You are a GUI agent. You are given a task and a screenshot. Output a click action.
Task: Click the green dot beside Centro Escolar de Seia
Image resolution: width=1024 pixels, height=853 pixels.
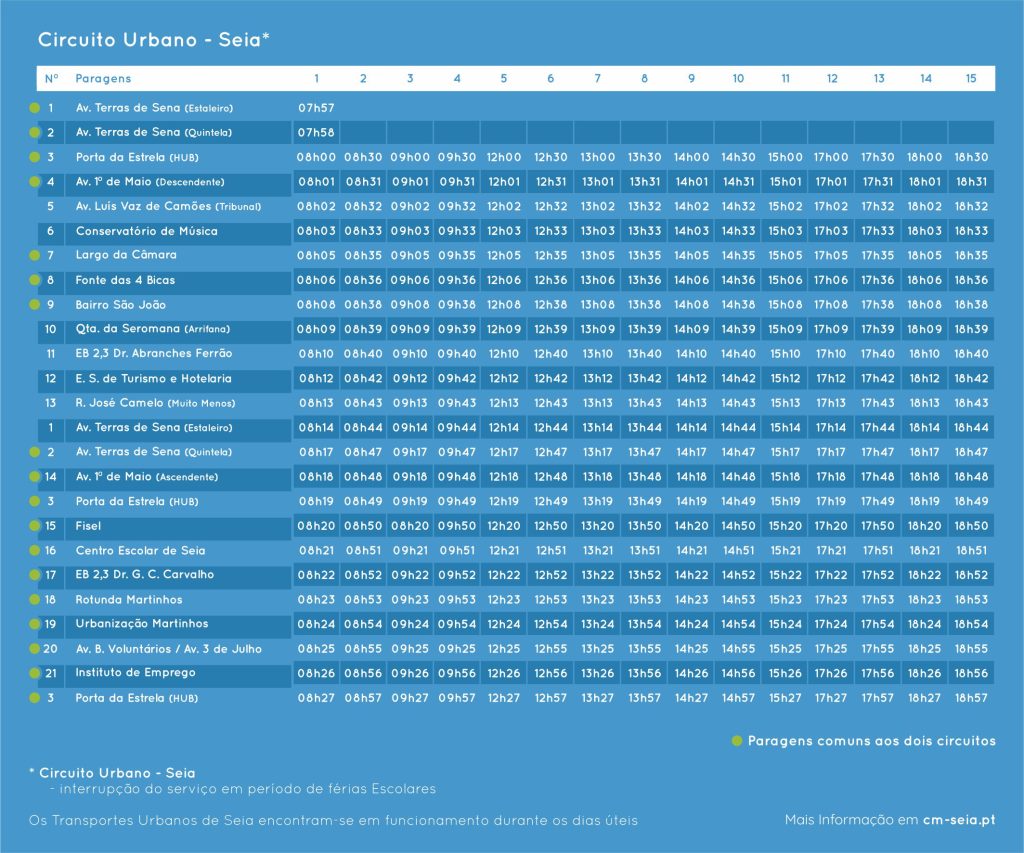coord(35,551)
